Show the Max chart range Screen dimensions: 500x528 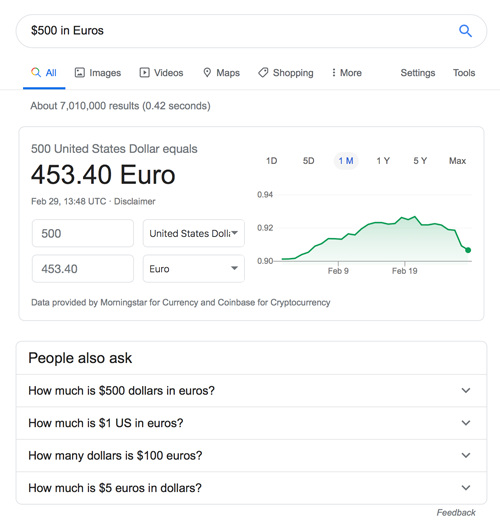[457, 161]
